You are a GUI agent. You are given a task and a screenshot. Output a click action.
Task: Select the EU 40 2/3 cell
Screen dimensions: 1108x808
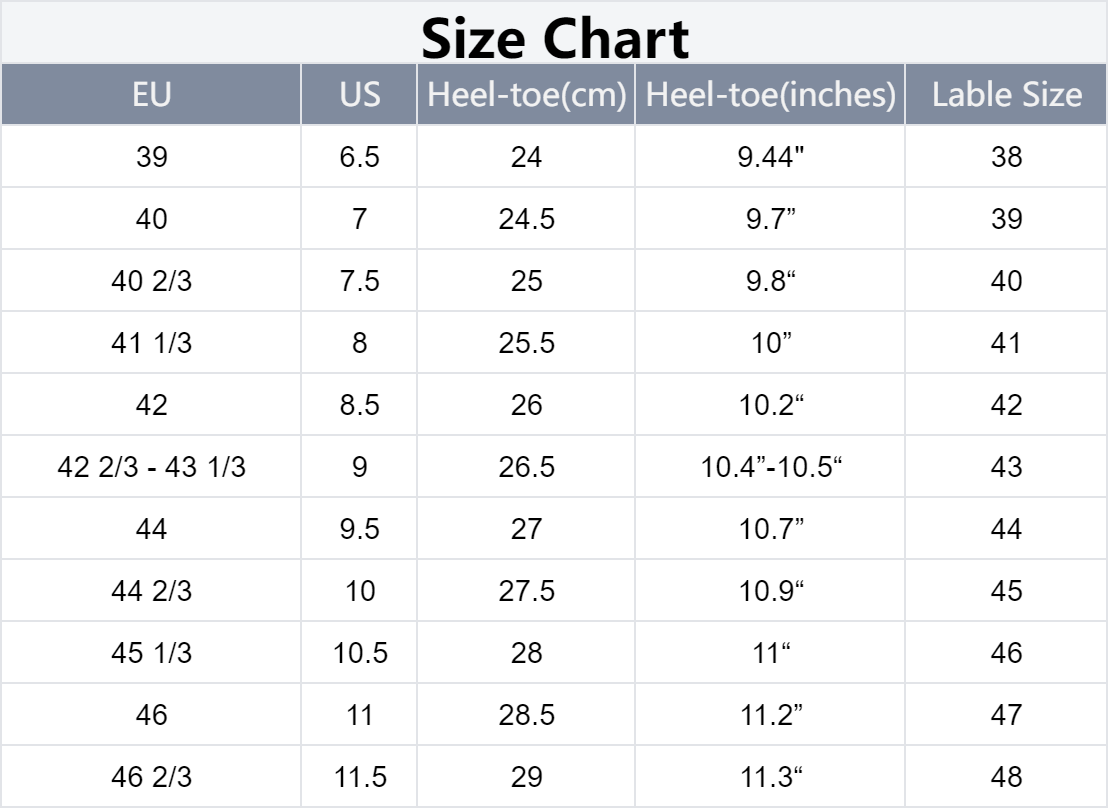pos(151,281)
